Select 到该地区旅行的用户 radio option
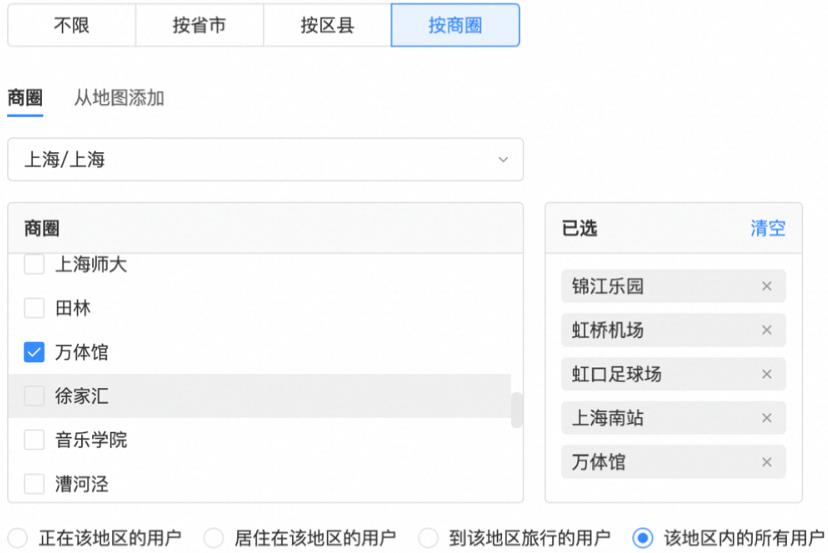This screenshot has height=553, width=828. click(428, 538)
